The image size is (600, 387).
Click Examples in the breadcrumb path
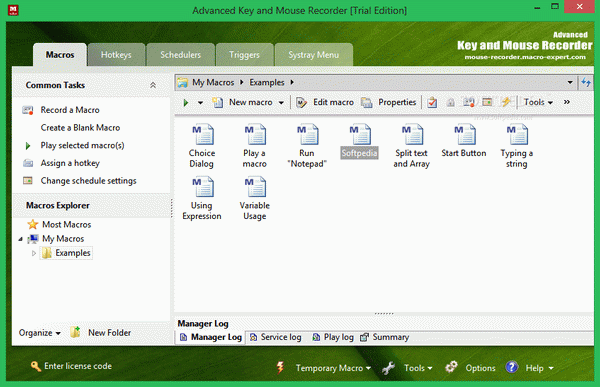(x=267, y=82)
